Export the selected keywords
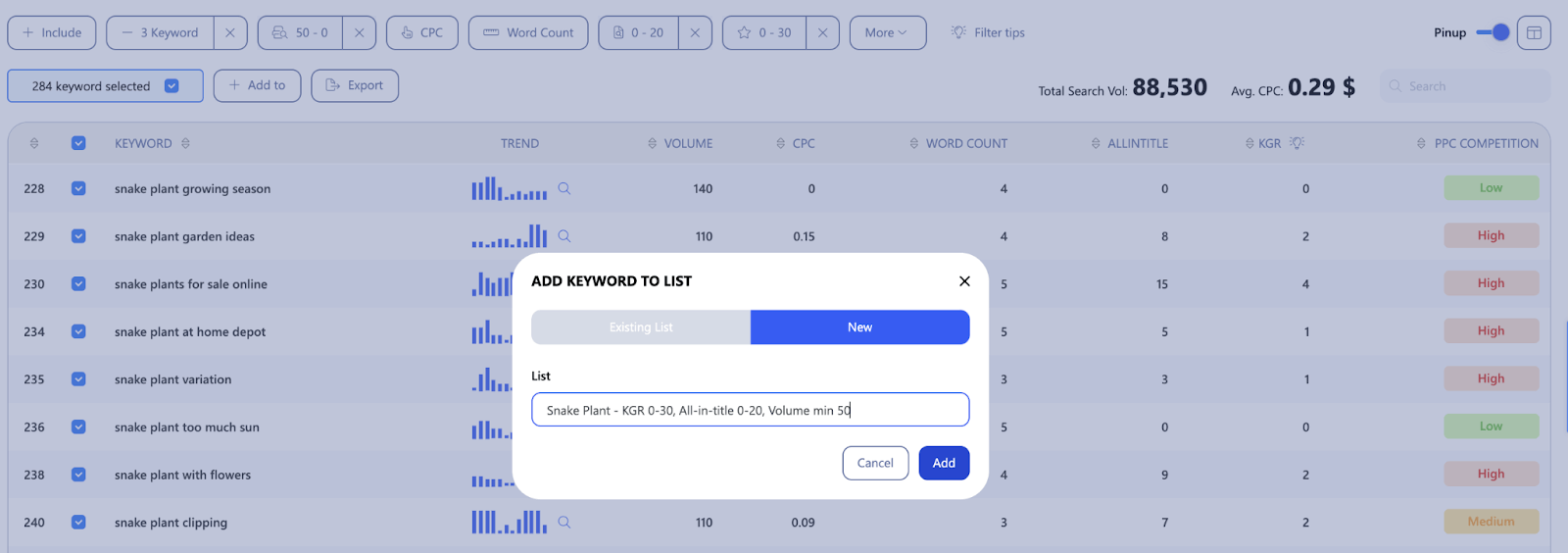Screen dimensions: 1568x553 (355, 85)
